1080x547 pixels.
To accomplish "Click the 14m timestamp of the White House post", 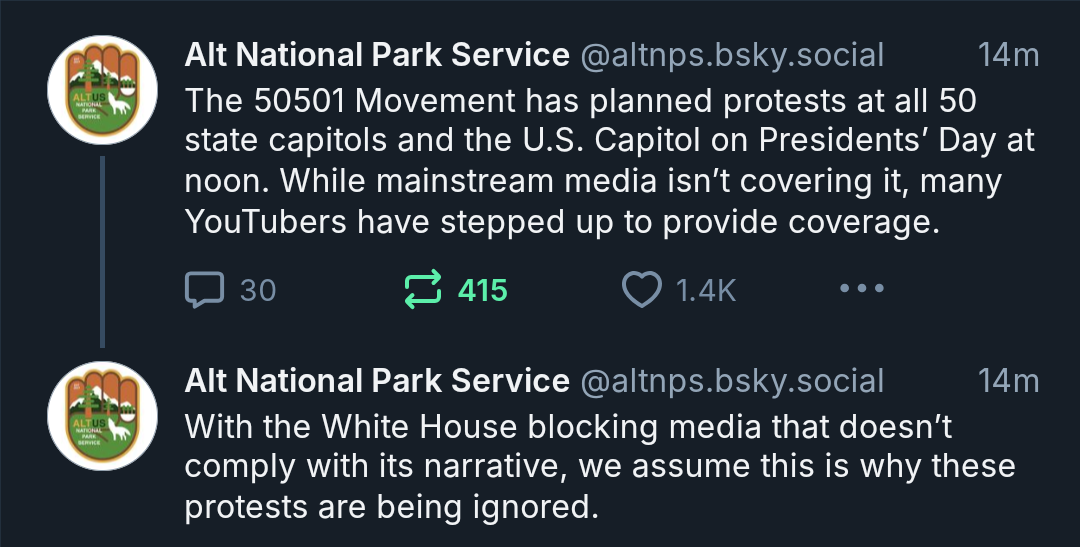I will (1008, 381).
